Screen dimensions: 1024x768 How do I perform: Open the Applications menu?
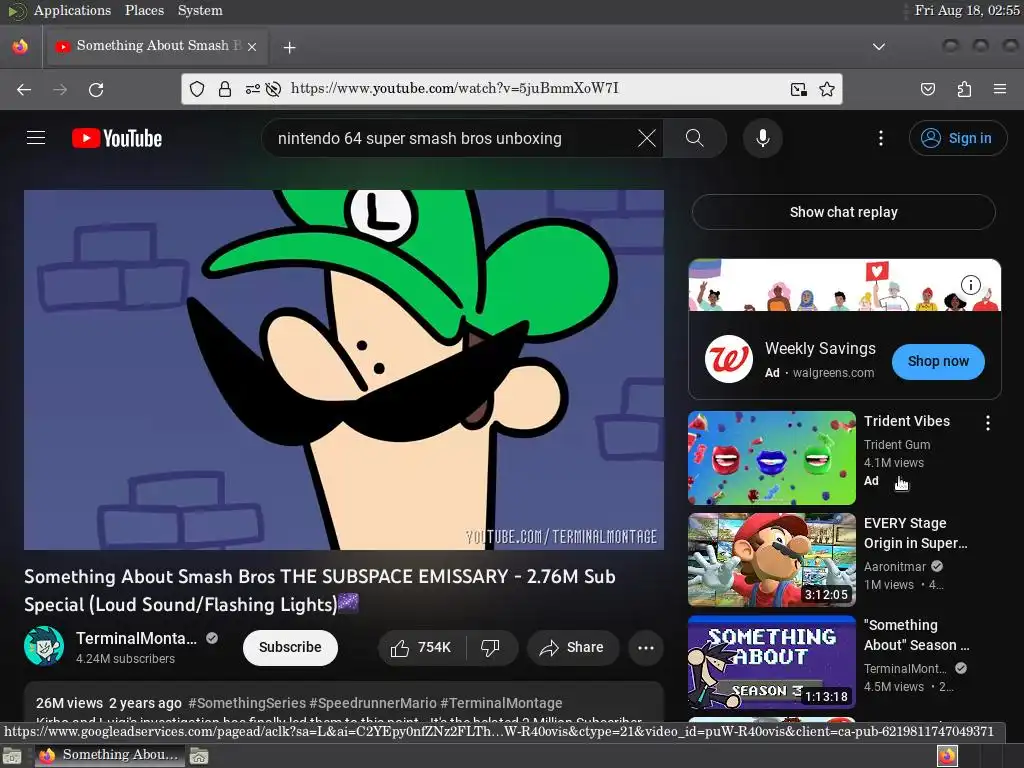[x=72, y=10]
